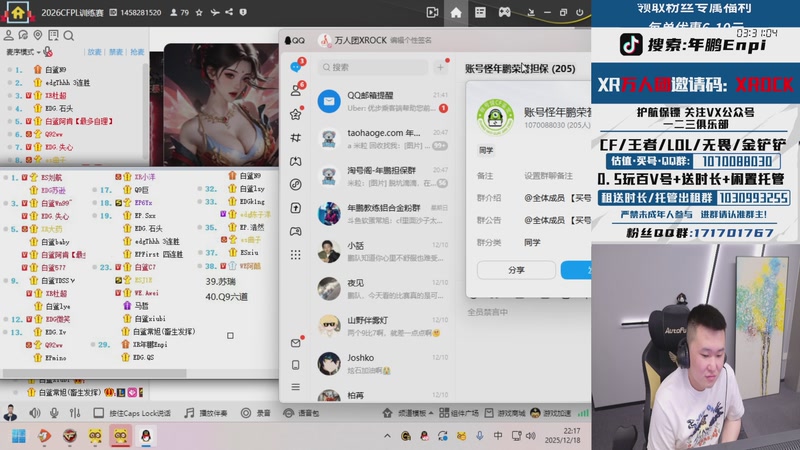The height and width of the screenshot is (450, 800).
Task: Click the 抢麦 link
Action: [x=137, y=52]
